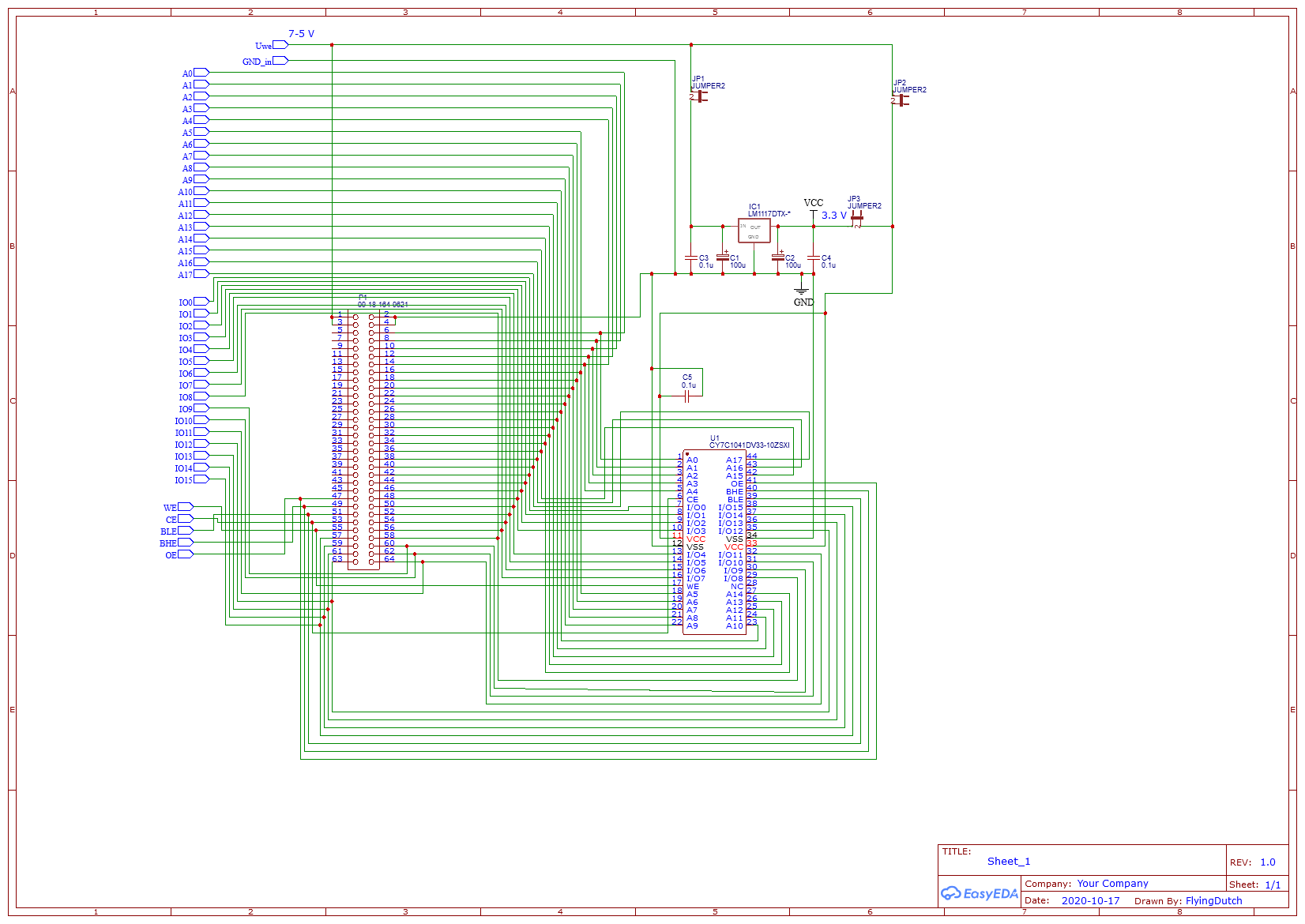This screenshot has width=1305, height=924.
Task: Select the C1 100u capacitor
Action: 723,257
